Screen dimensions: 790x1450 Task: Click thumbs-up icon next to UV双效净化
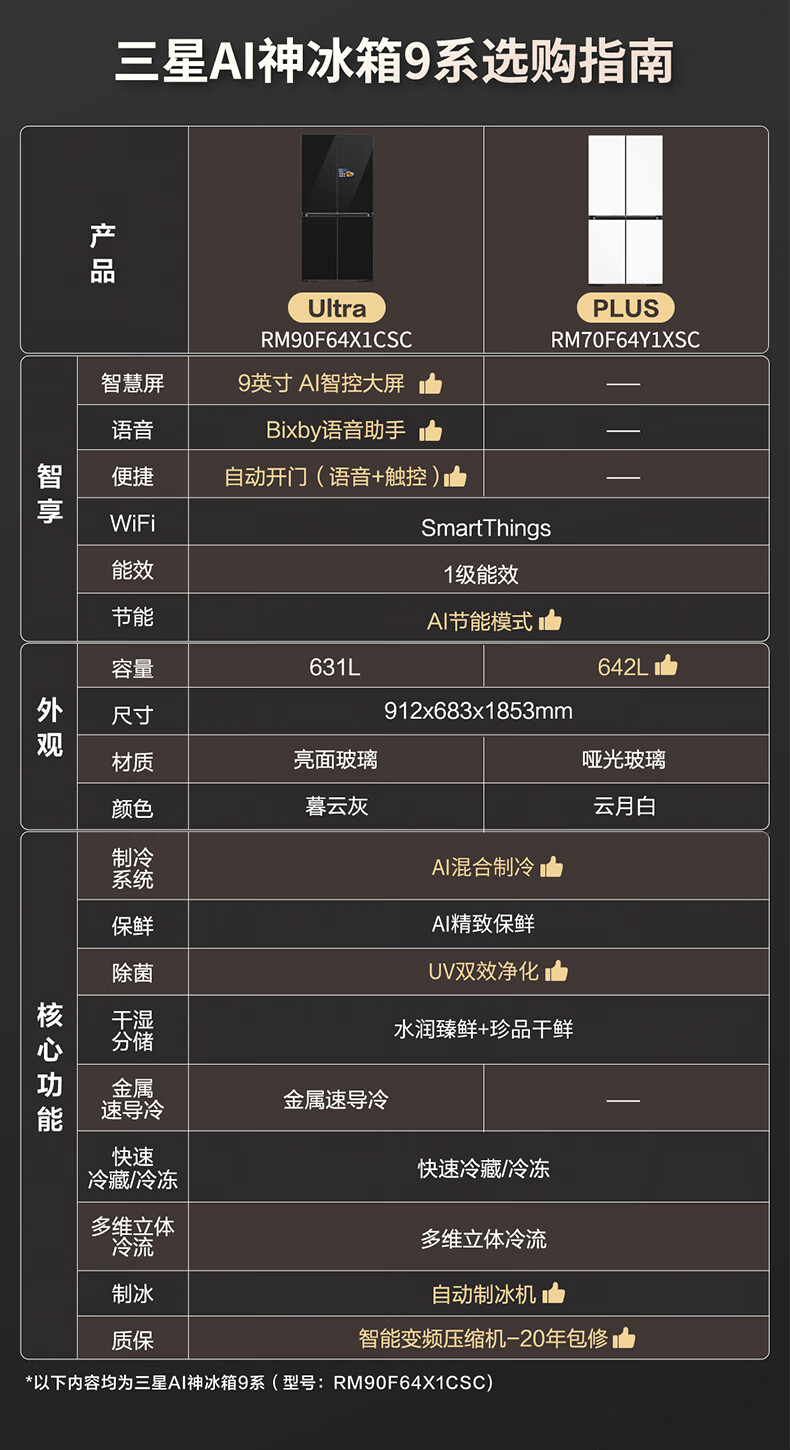tap(556, 971)
